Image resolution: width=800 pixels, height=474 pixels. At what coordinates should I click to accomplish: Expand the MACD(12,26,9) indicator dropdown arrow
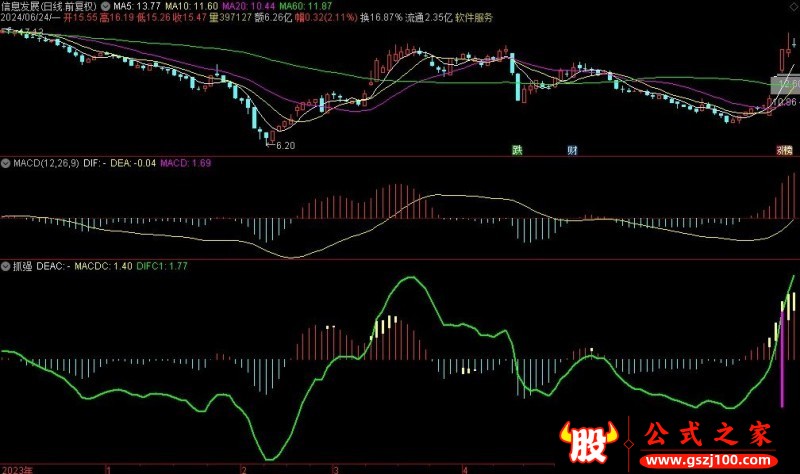tap(6, 163)
